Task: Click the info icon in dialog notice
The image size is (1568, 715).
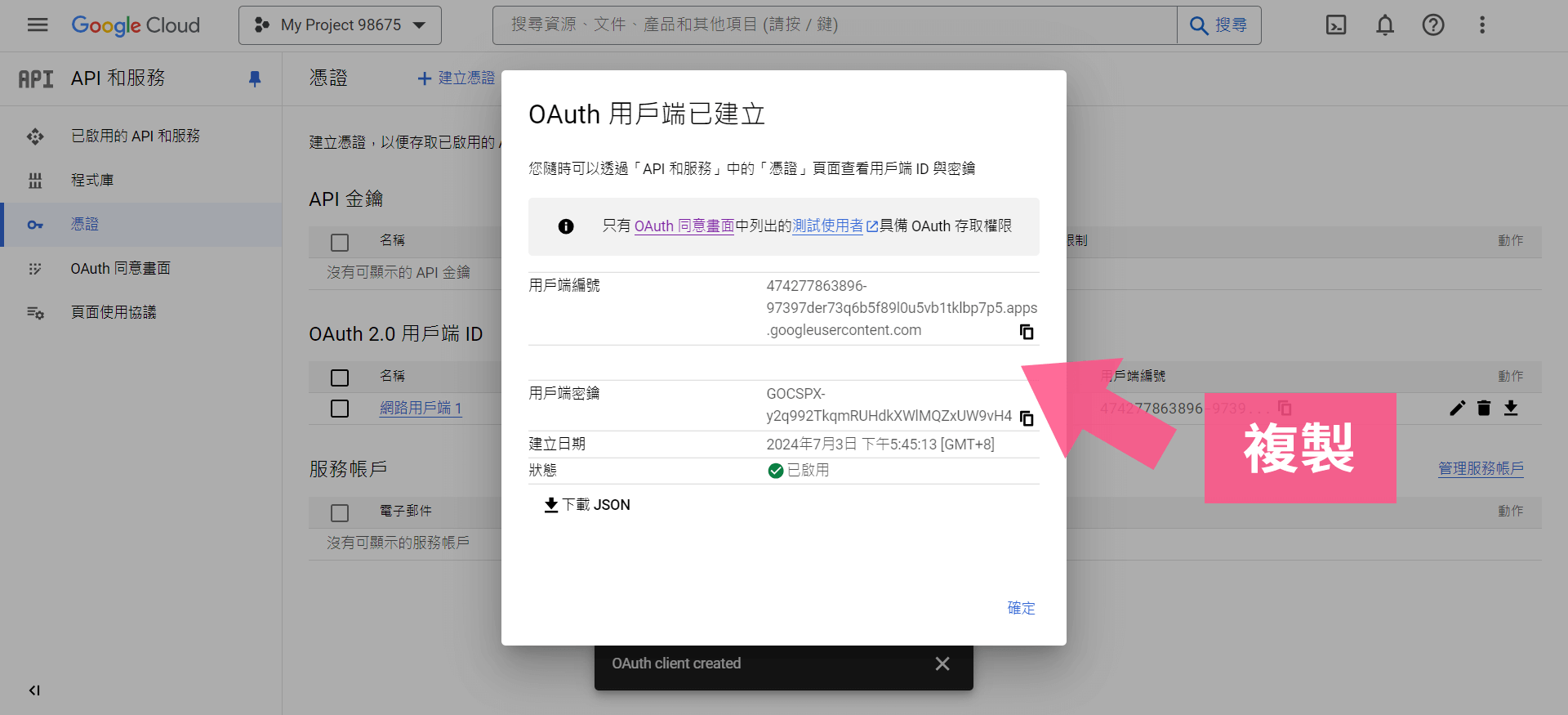Action: pos(566,226)
